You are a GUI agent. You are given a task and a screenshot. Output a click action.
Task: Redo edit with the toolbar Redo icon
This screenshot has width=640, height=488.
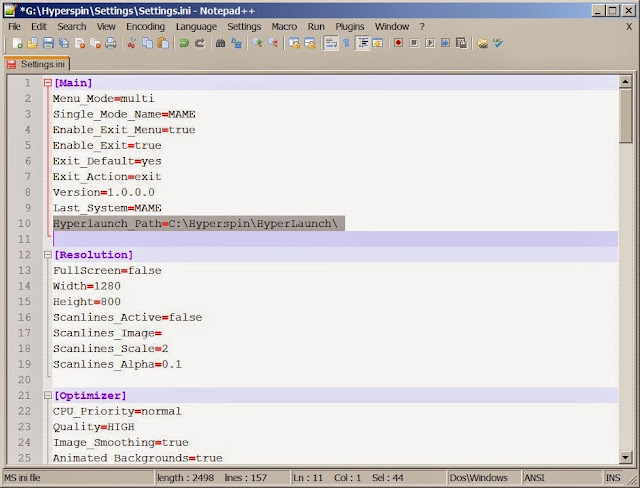(200, 43)
